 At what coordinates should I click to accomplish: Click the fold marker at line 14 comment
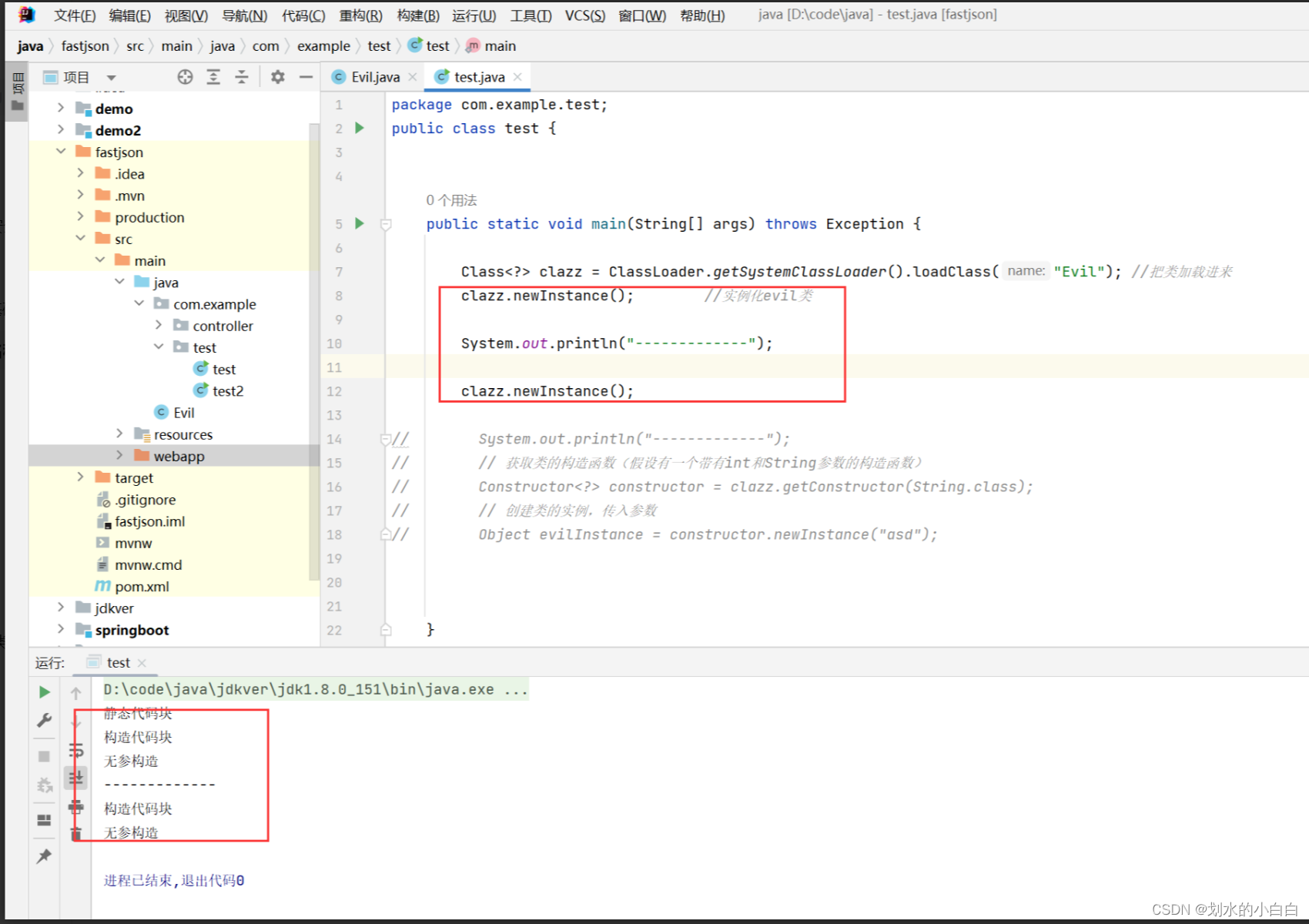click(386, 439)
